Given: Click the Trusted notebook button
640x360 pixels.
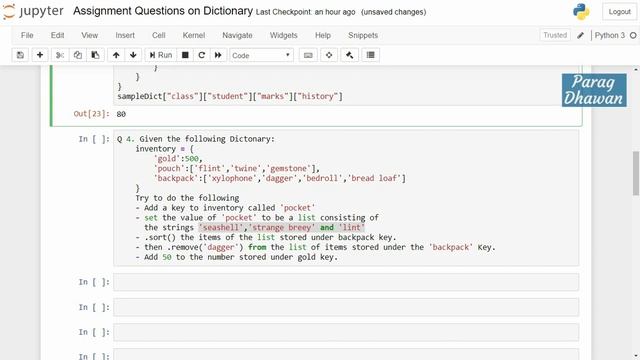Looking at the screenshot, I should (x=555, y=36).
